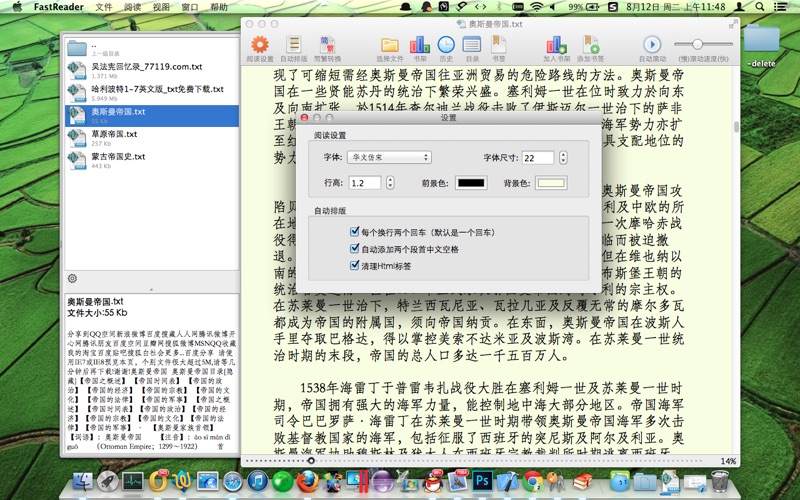Open Google Chrome in the Dock
800x500 pixels.
[x=533, y=481]
